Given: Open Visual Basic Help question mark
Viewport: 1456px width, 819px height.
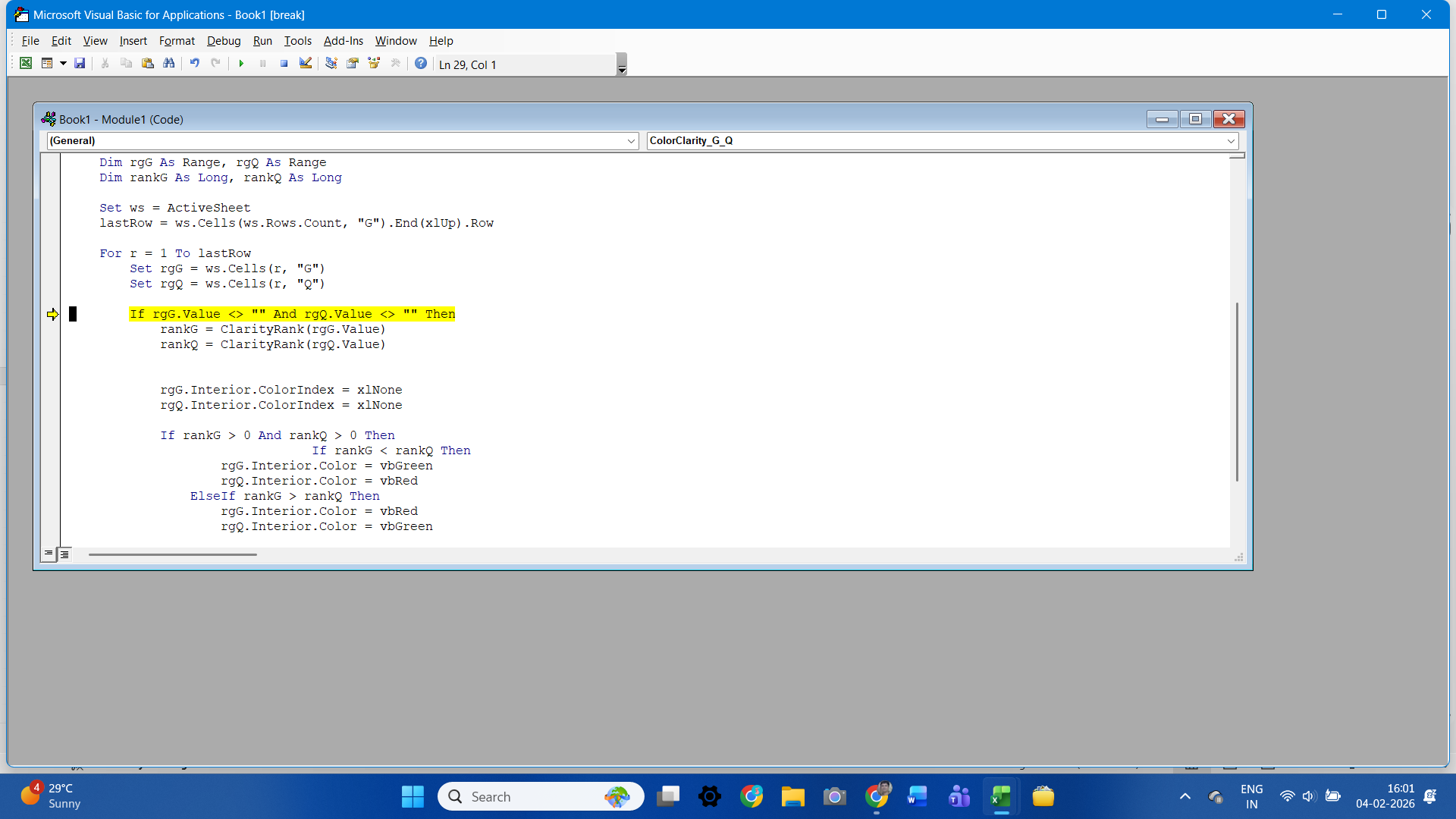Looking at the screenshot, I should pos(421,64).
